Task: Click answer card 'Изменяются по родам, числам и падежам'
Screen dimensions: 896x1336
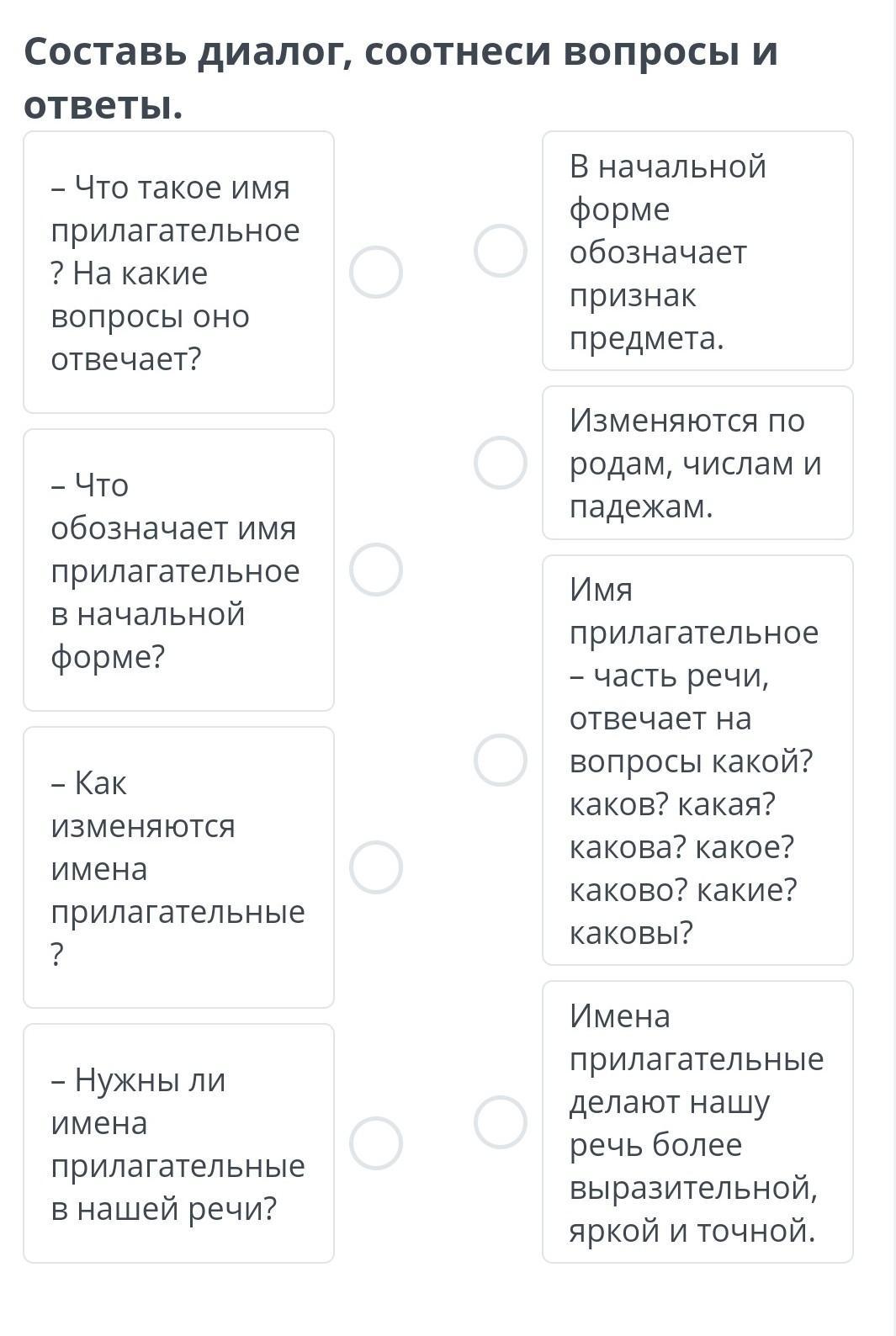Action: [x=697, y=463]
